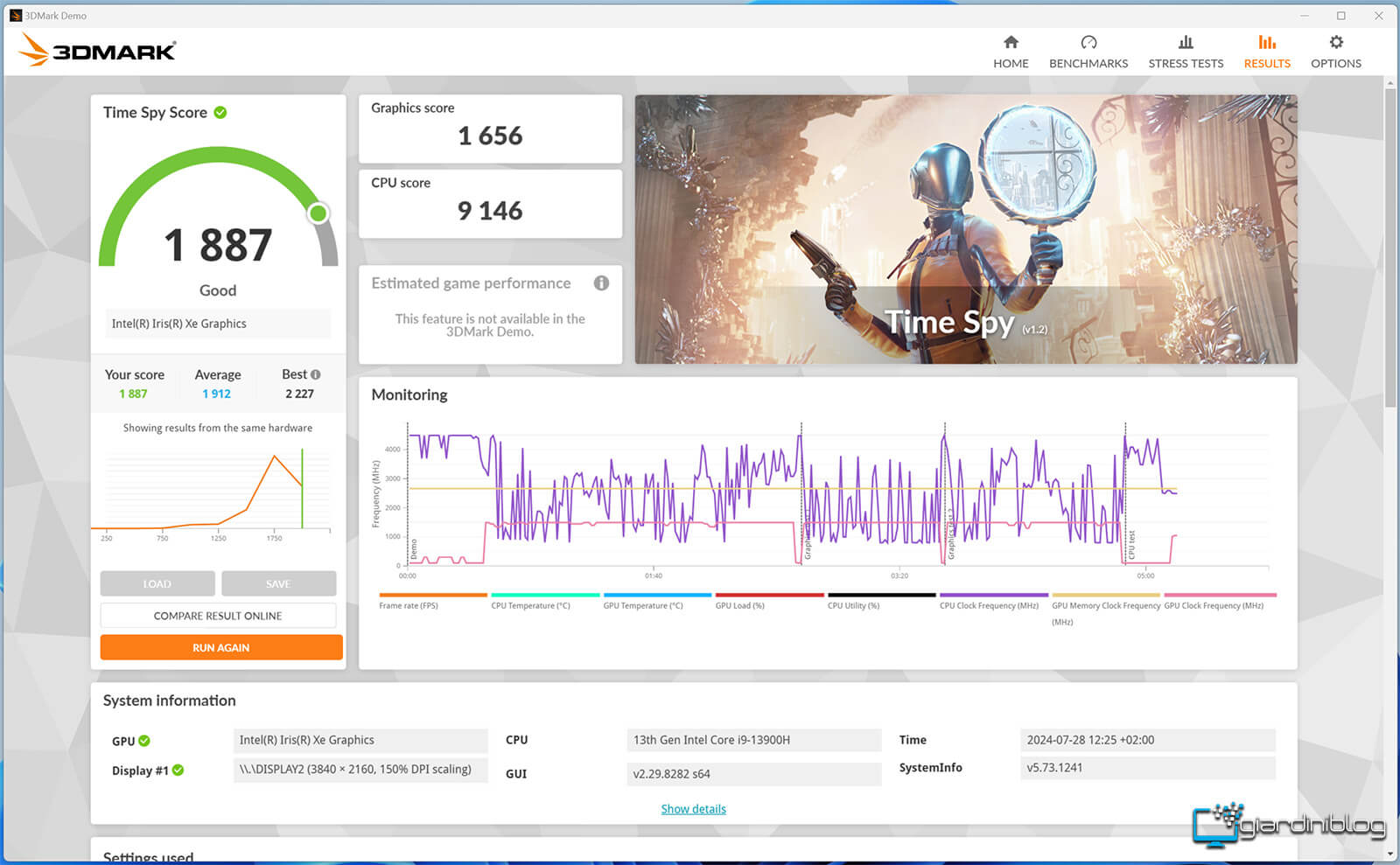Click the info icon beside Estimated game performance

(601, 283)
